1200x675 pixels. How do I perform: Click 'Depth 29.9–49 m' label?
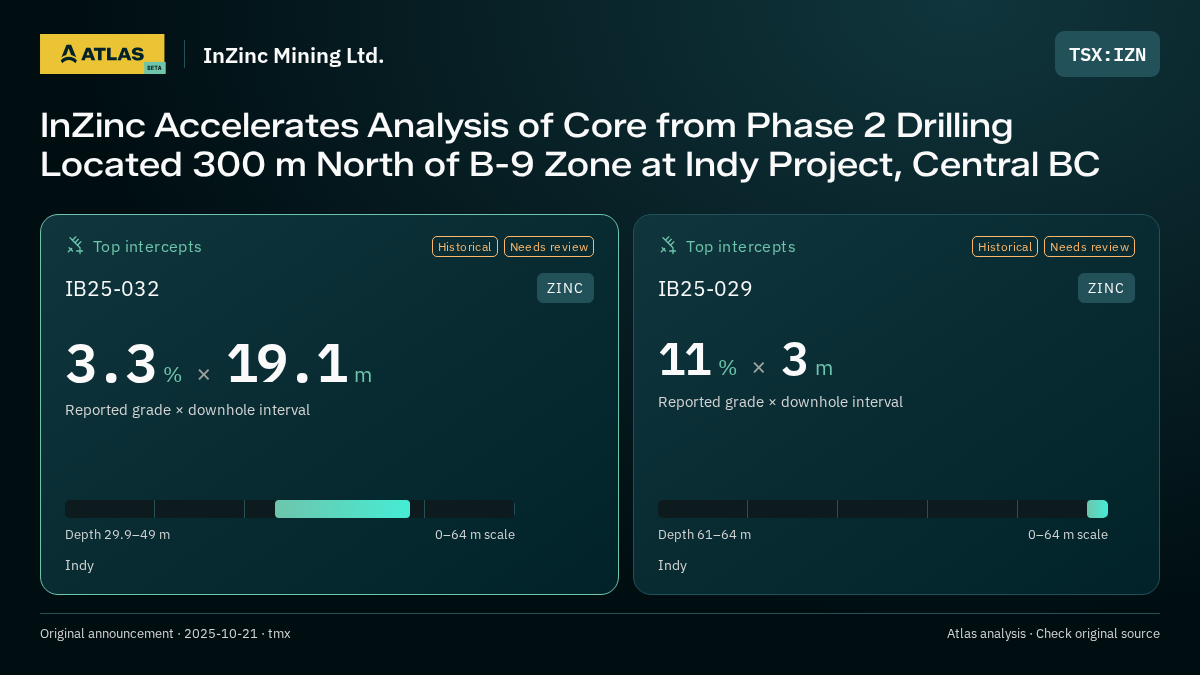pos(117,535)
